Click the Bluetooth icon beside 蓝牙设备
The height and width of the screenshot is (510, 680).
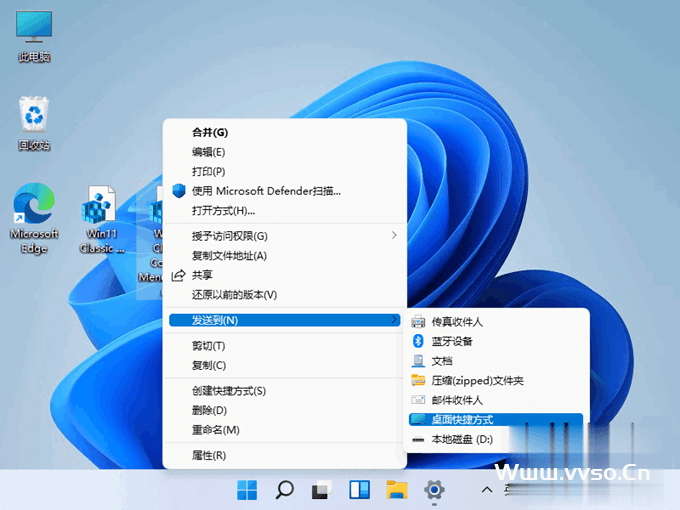[x=418, y=341]
